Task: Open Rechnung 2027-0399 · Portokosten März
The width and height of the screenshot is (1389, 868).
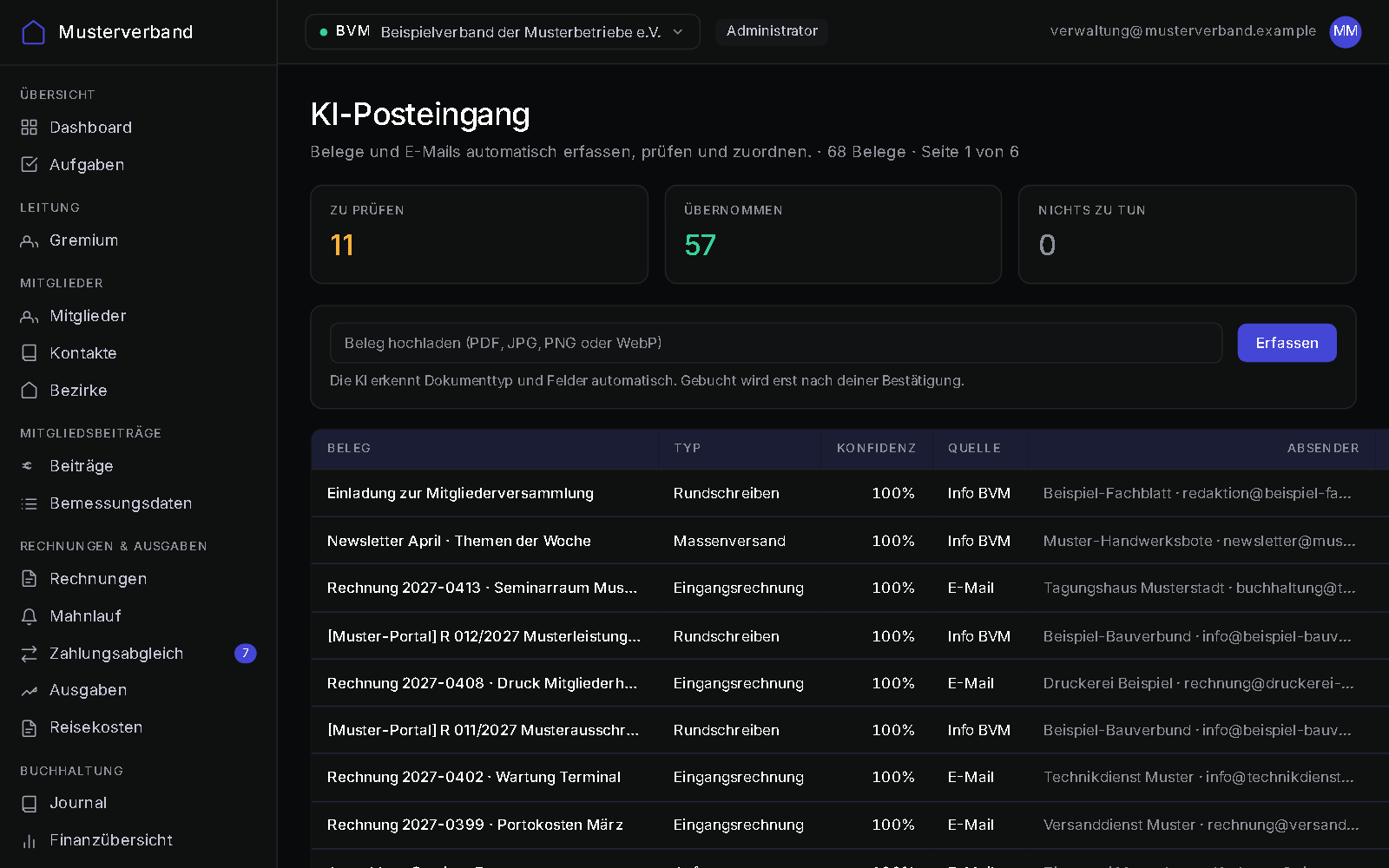Action: click(850, 825)
